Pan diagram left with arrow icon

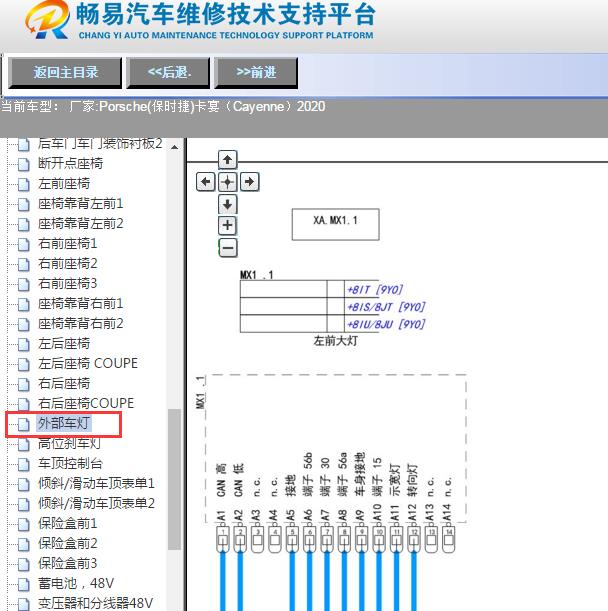click(x=205, y=182)
